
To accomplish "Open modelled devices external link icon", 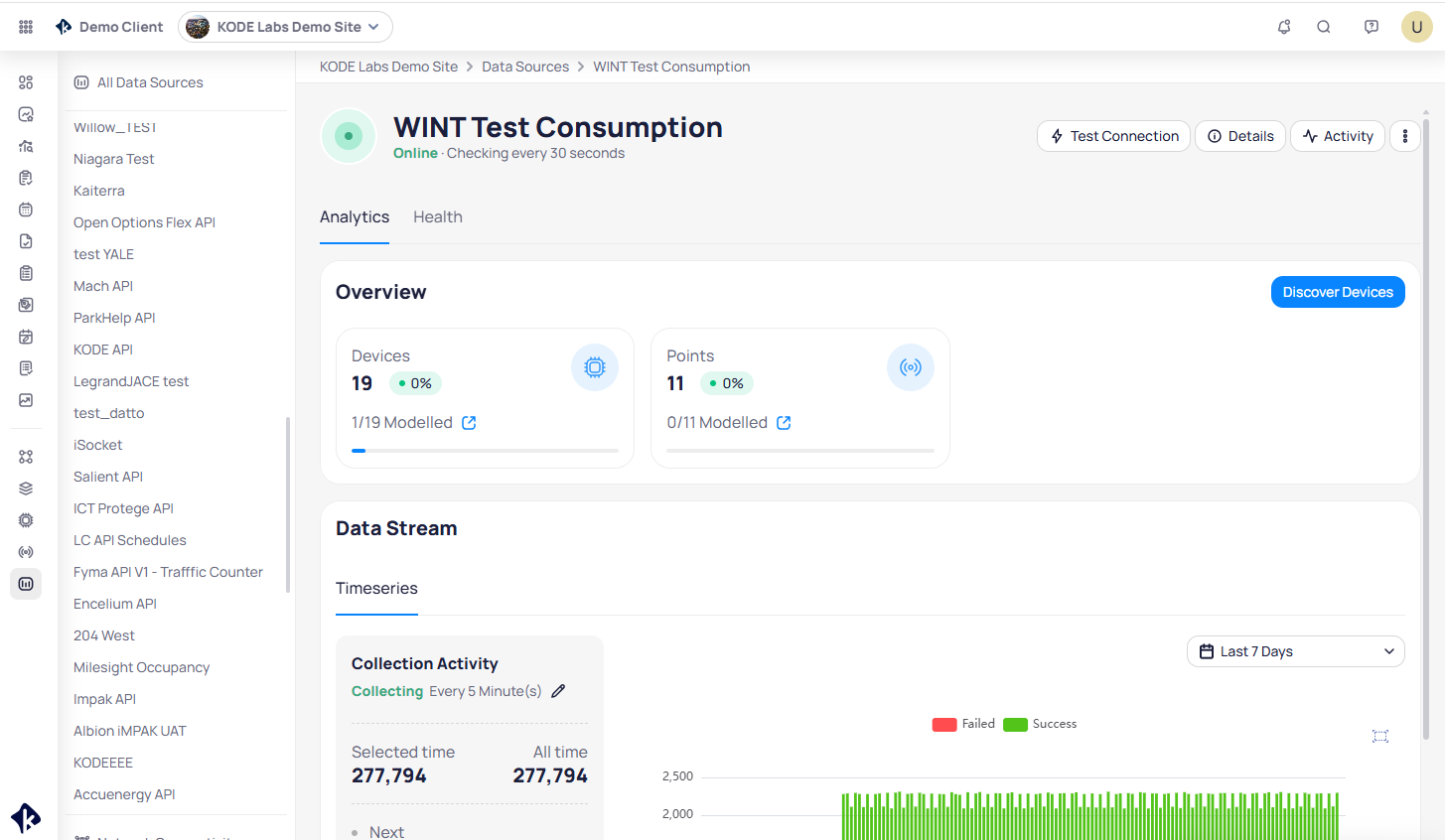I will 469,423.
